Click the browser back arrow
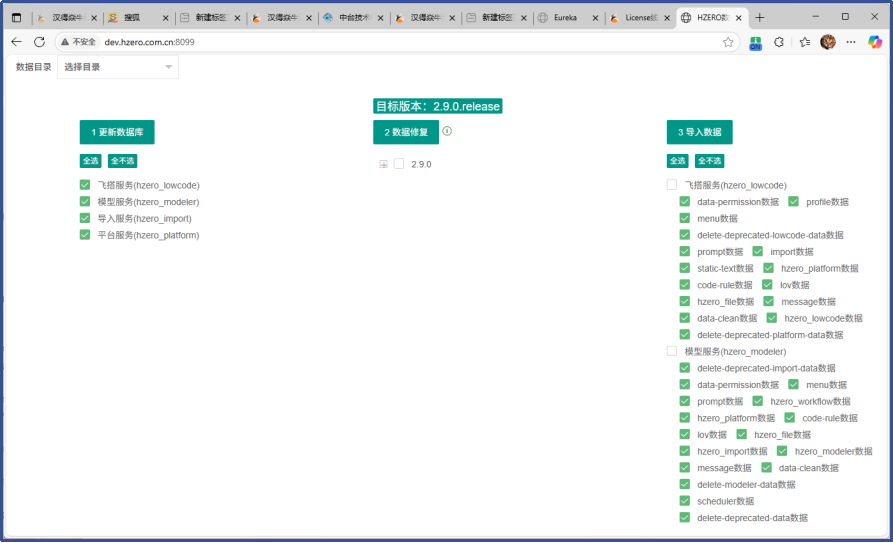The width and height of the screenshot is (893, 543). pos(16,42)
